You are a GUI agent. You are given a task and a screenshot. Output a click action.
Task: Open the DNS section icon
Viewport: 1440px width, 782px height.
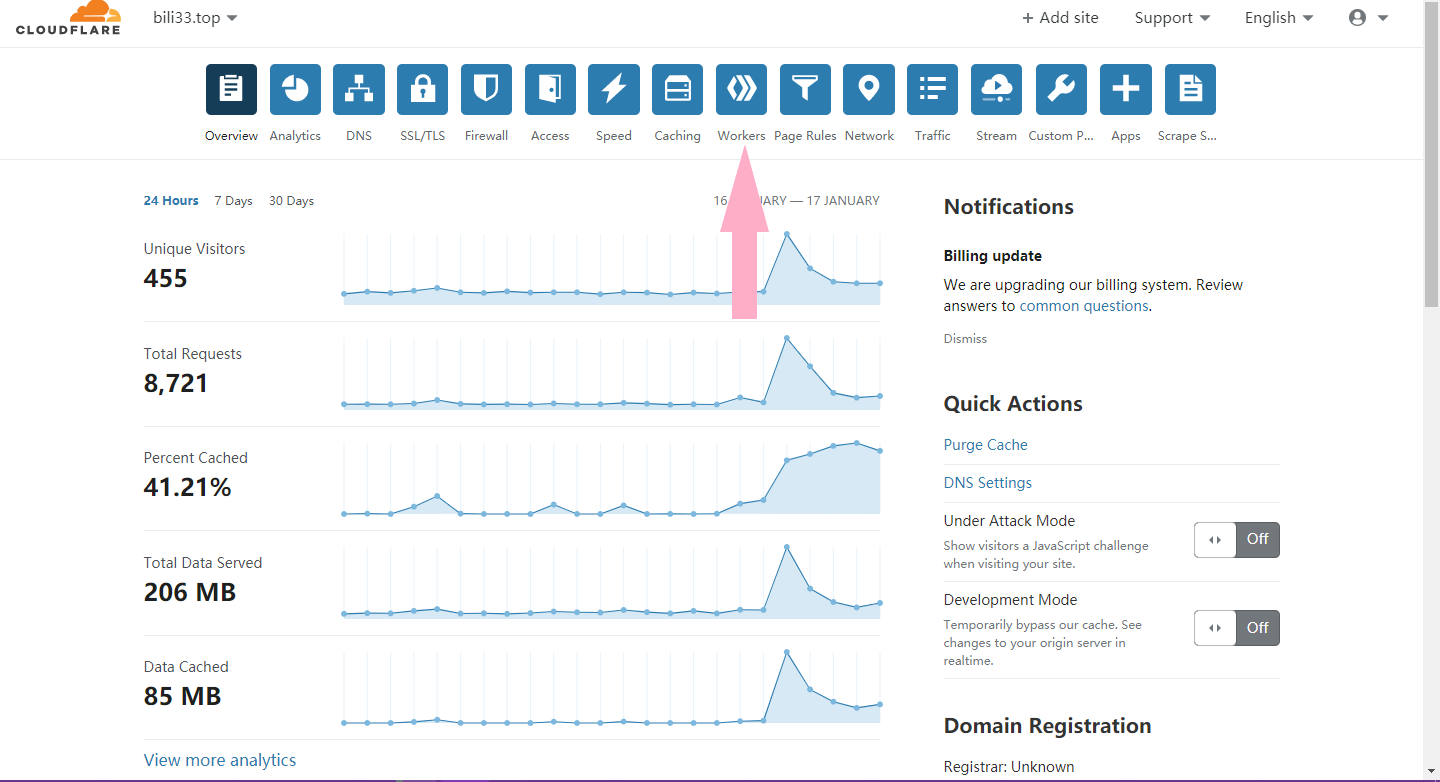tap(358, 90)
